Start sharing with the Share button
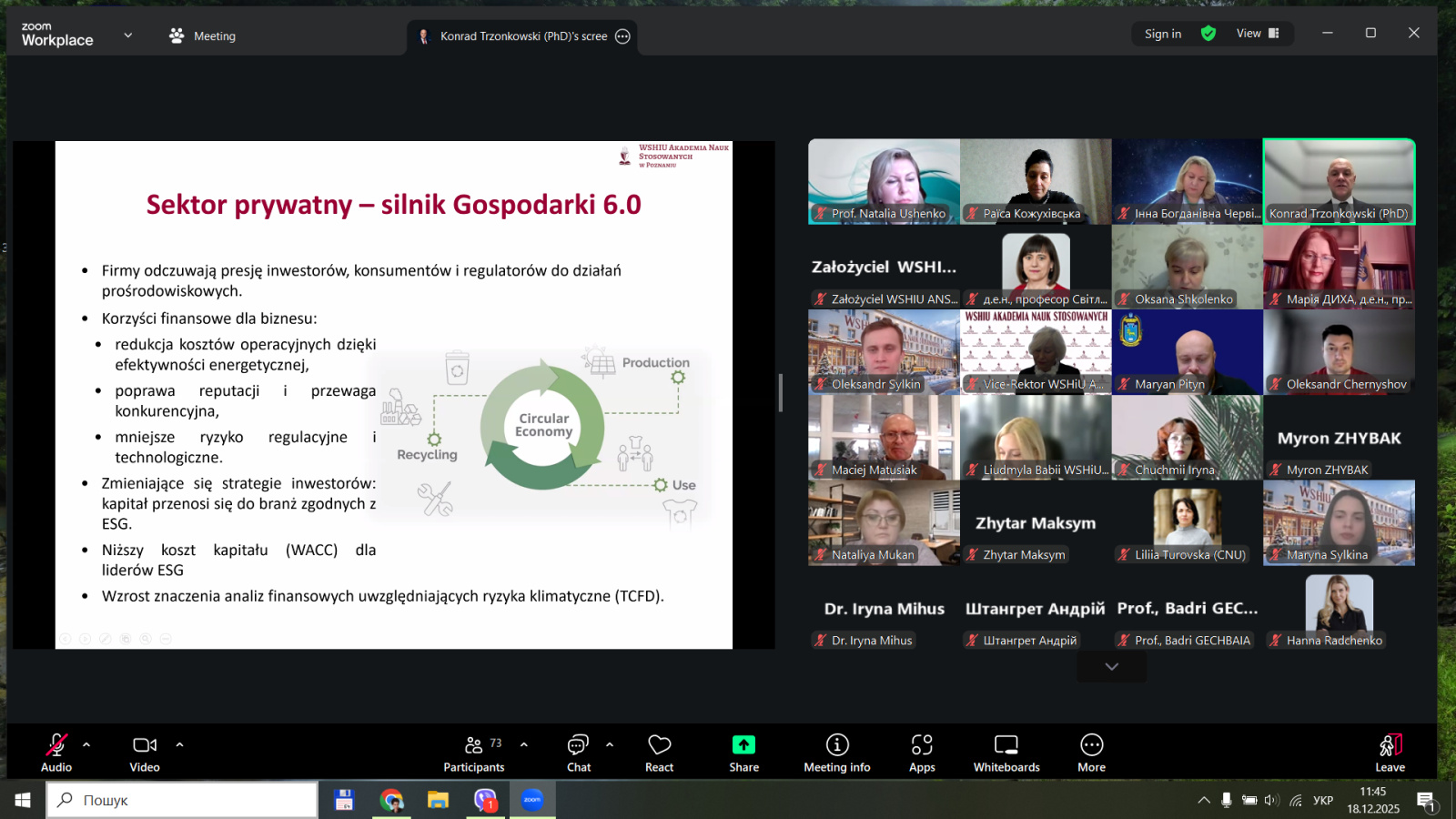This screenshot has width=1456, height=819. [x=743, y=753]
